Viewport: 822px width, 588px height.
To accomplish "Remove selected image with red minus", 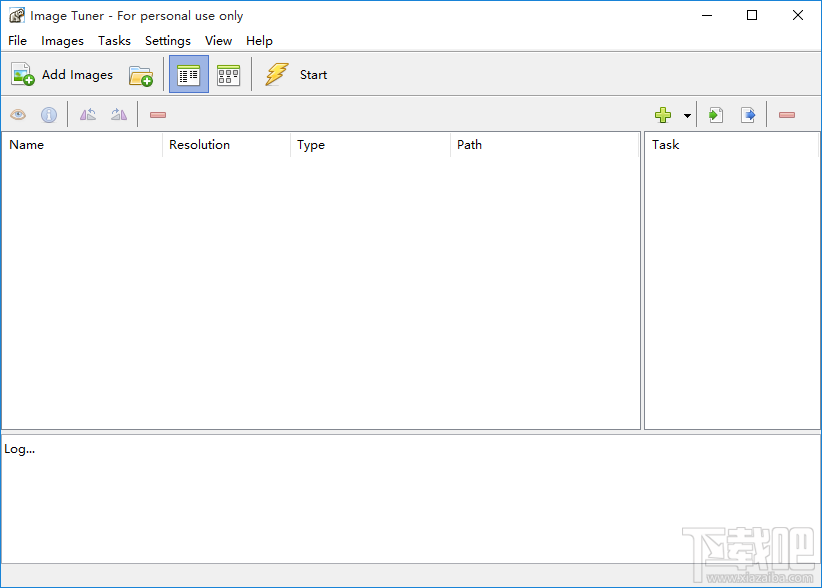I will [158, 115].
